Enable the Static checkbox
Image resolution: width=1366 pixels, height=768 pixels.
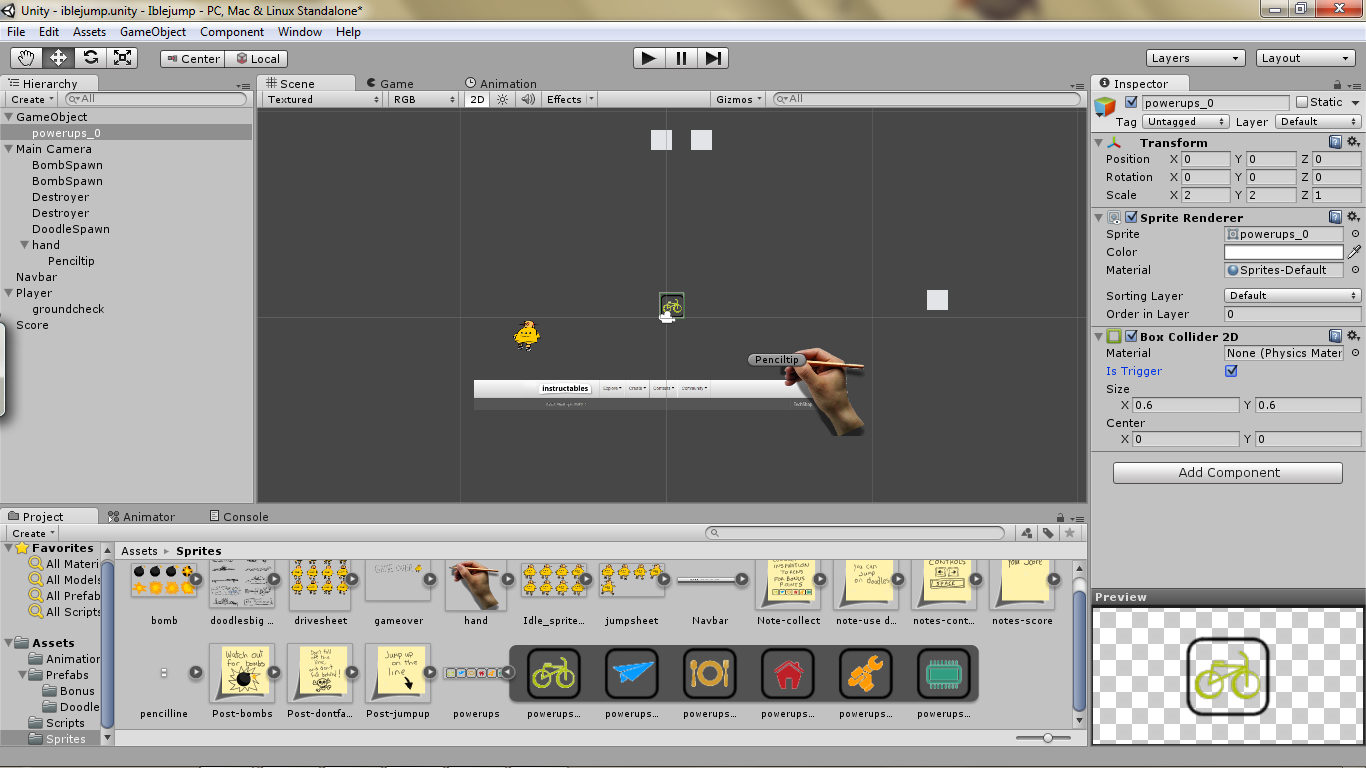point(1302,102)
